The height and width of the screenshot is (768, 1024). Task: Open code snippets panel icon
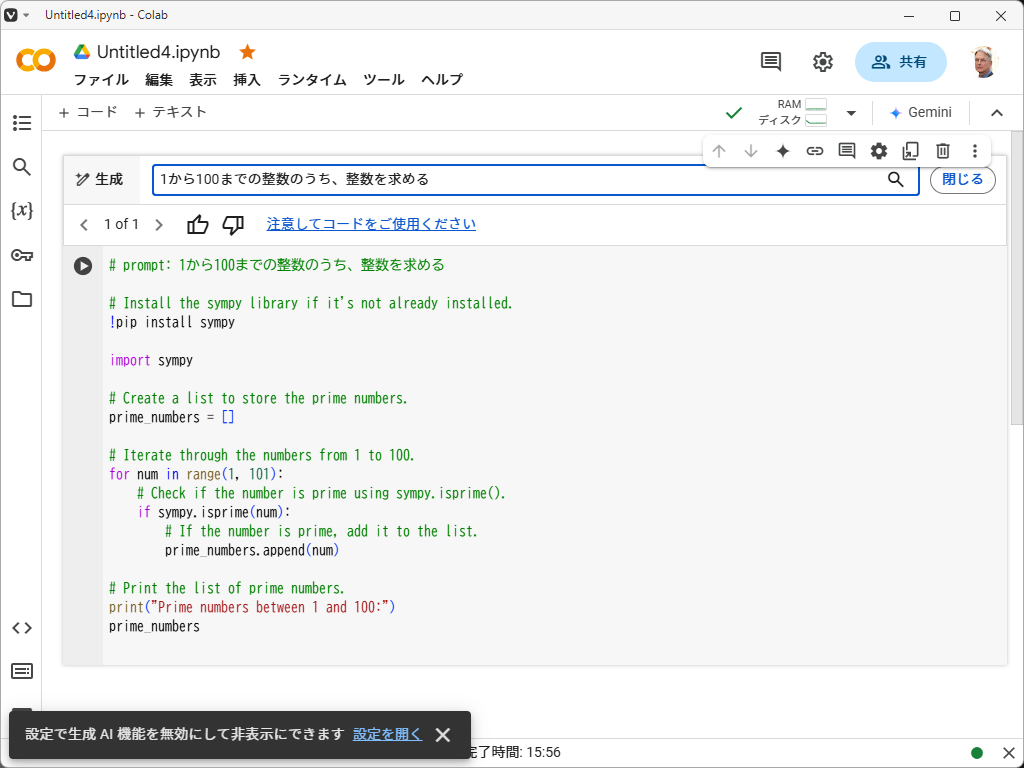(22, 628)
